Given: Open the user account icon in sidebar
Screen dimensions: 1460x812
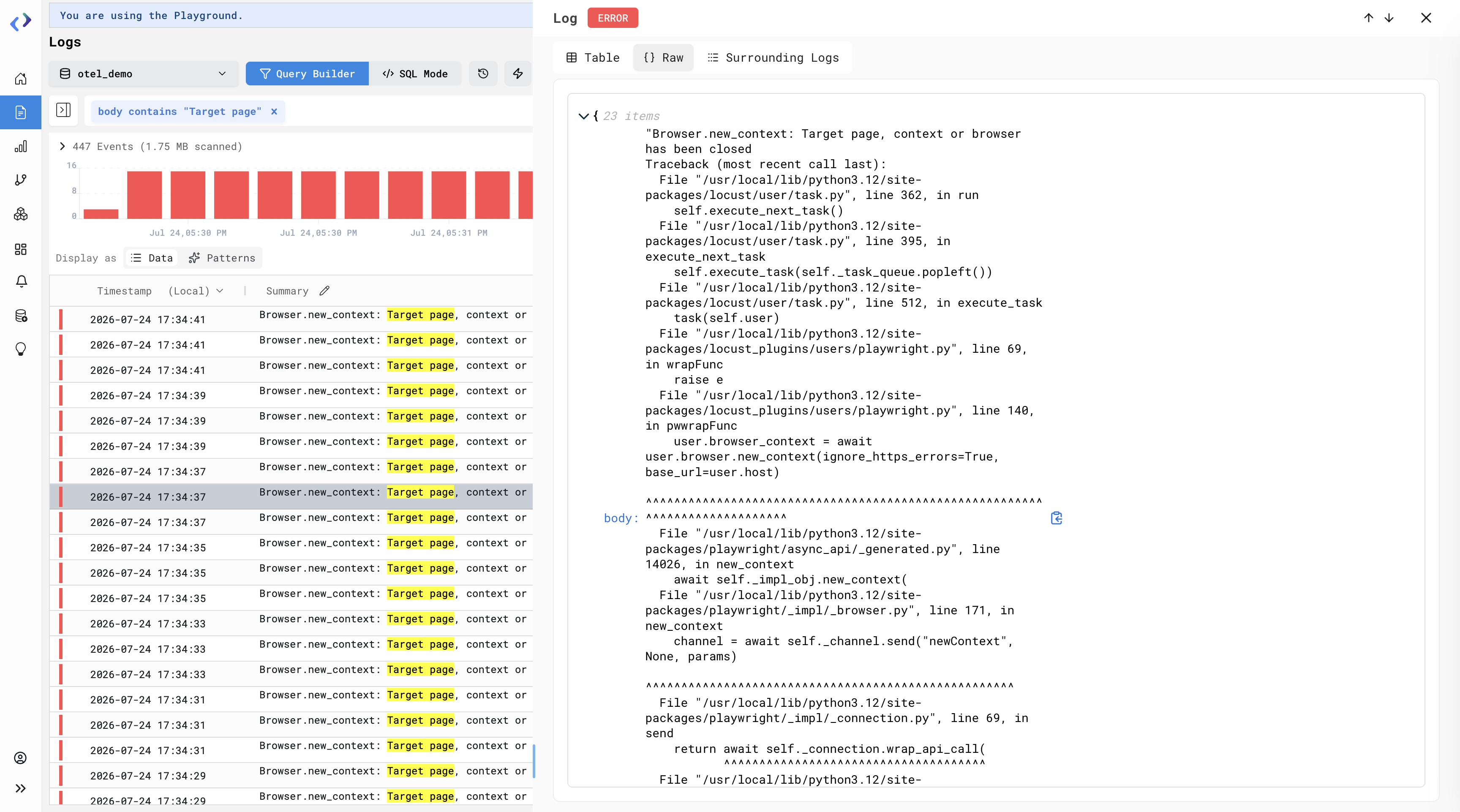Looking at the screenshot, I should click(20, 758).
